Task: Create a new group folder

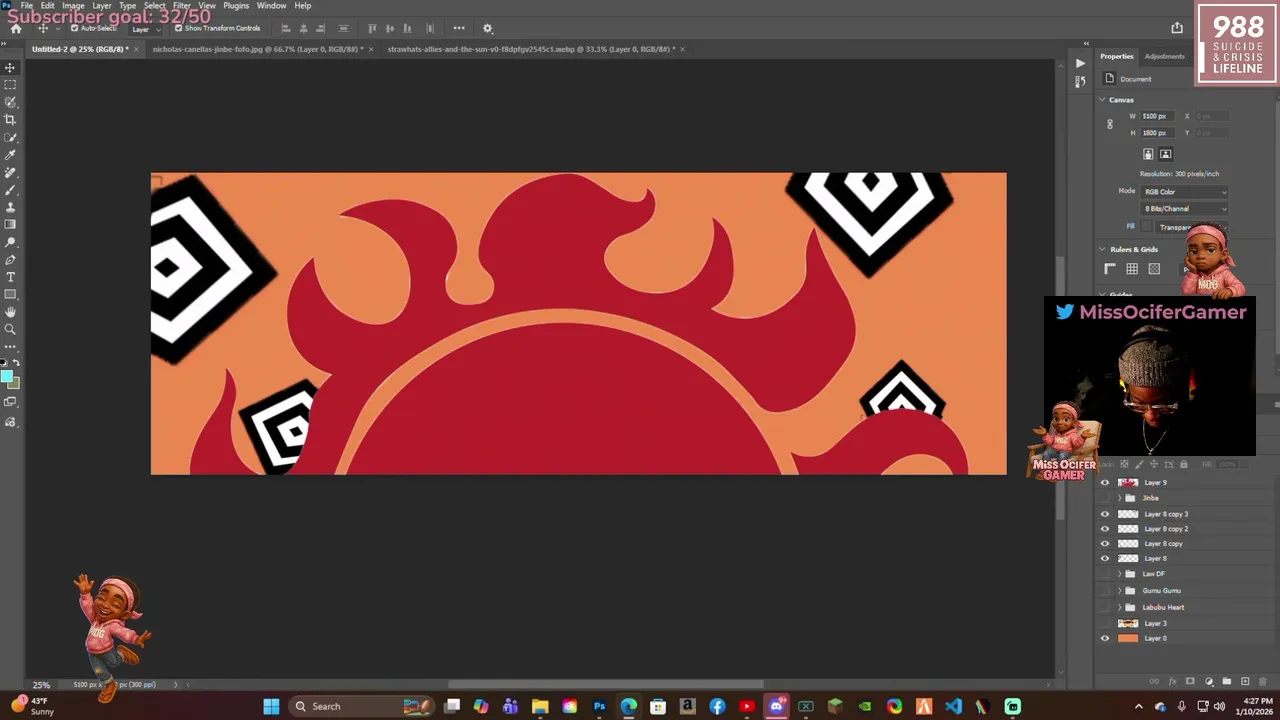Action: click(1227, 681)
